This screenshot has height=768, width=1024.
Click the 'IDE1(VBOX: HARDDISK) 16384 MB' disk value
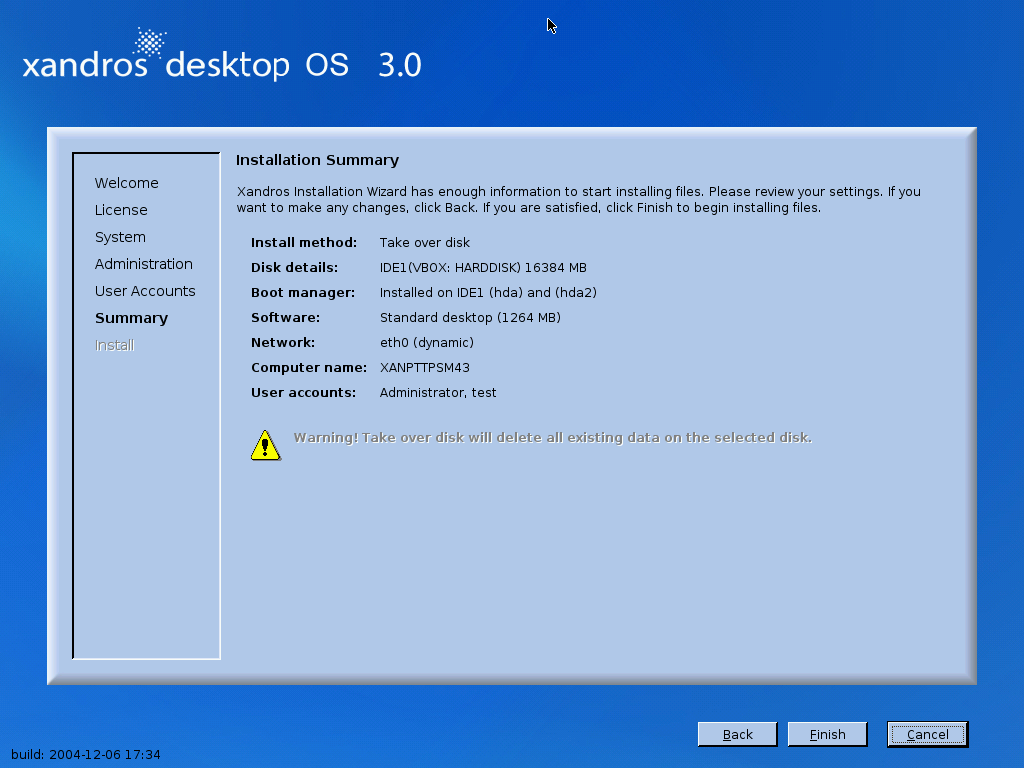483,268
